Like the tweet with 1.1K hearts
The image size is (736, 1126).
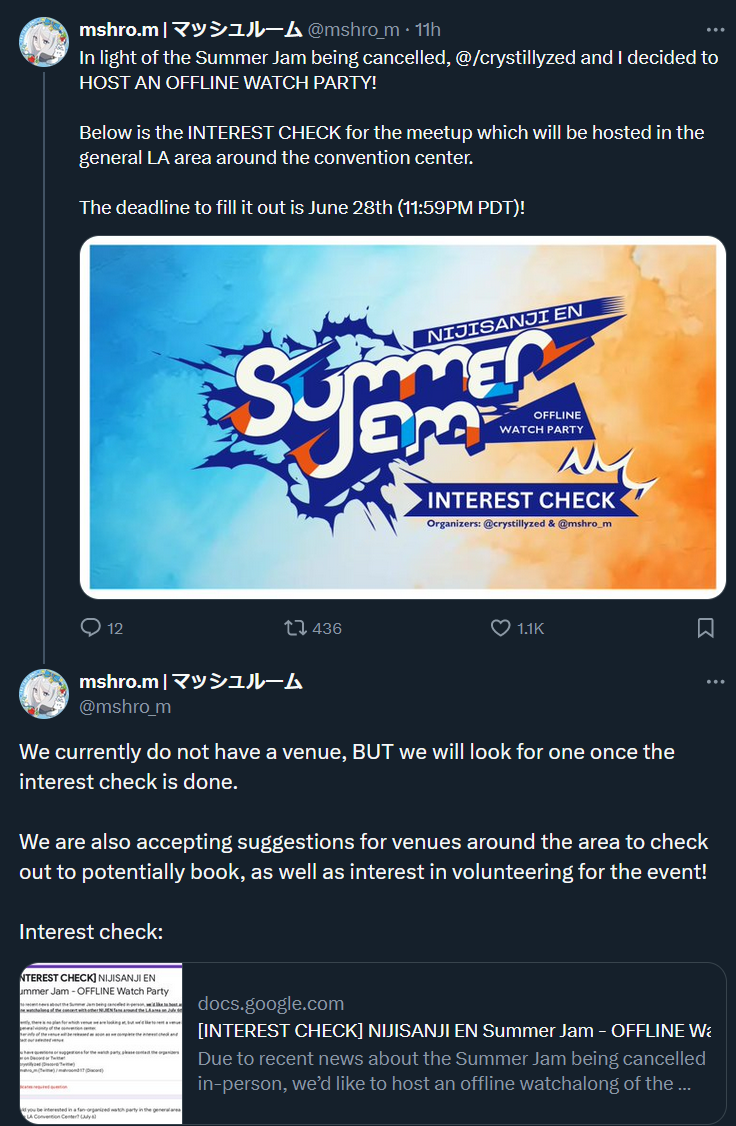coord(500,628)
